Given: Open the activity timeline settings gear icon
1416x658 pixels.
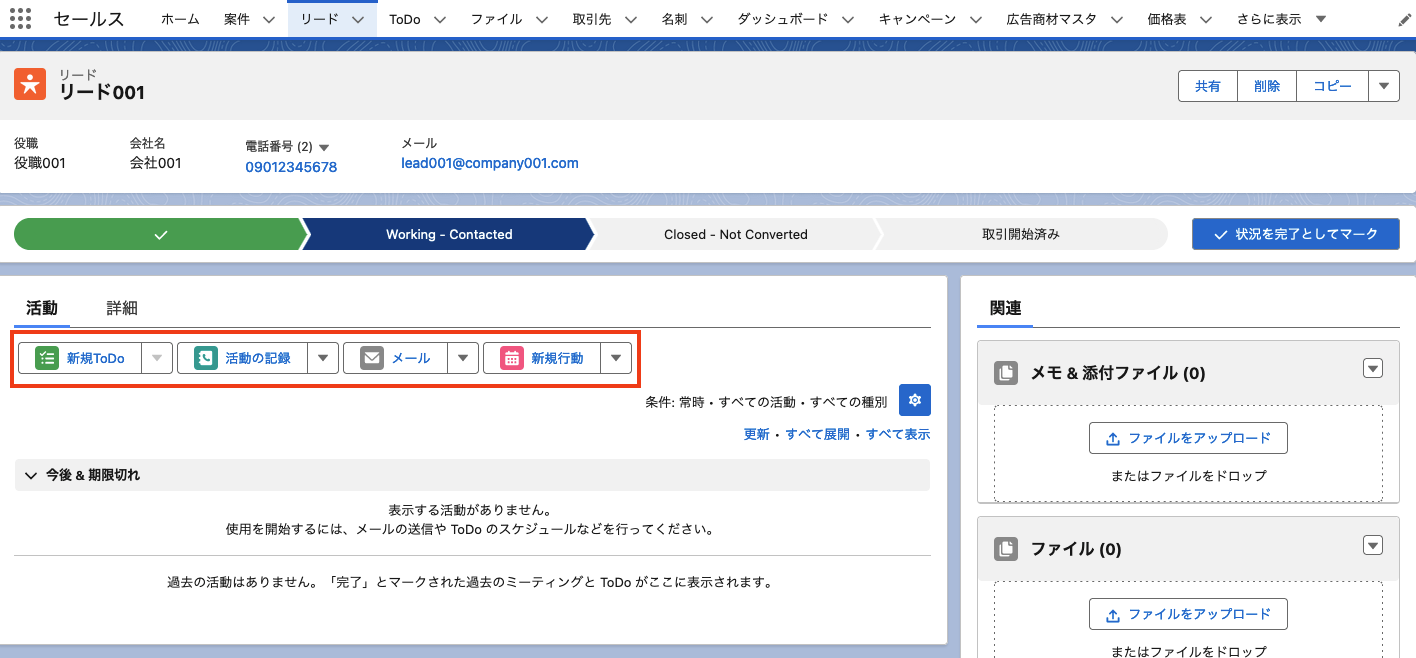Looking at the screenshot, I should tap(914, 399).
